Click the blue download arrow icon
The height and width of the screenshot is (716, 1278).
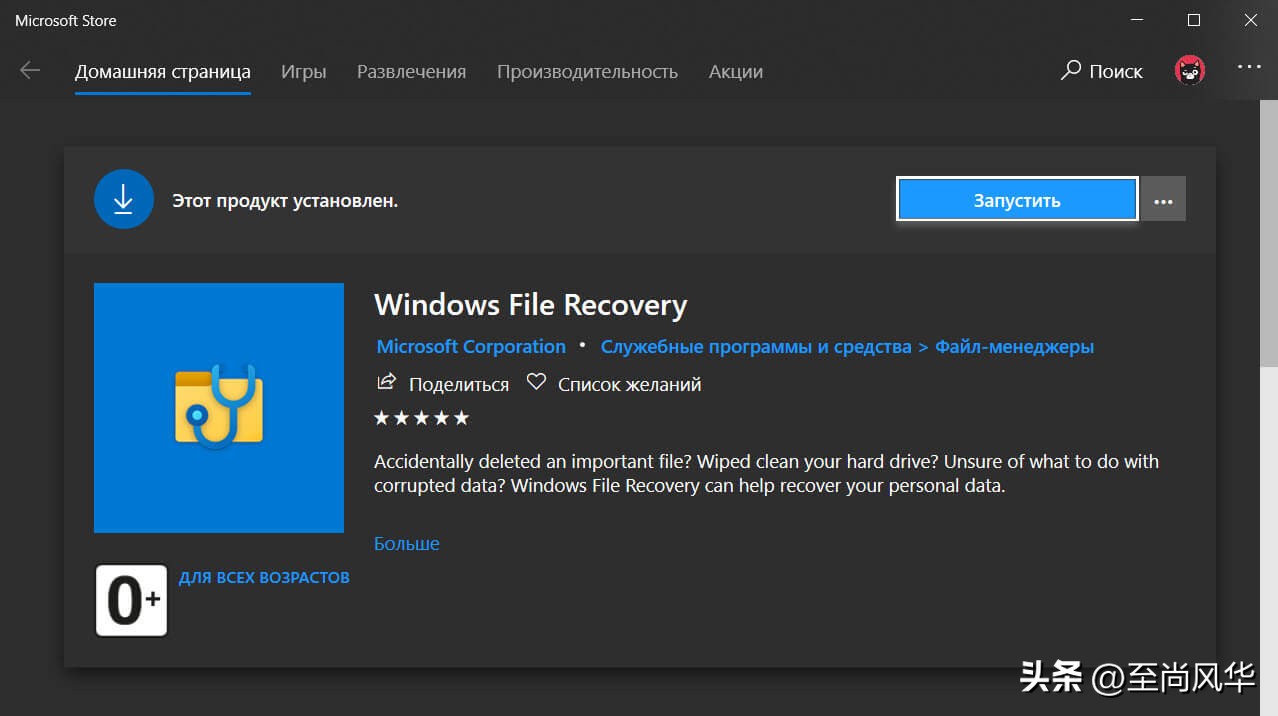click(123, 200)
